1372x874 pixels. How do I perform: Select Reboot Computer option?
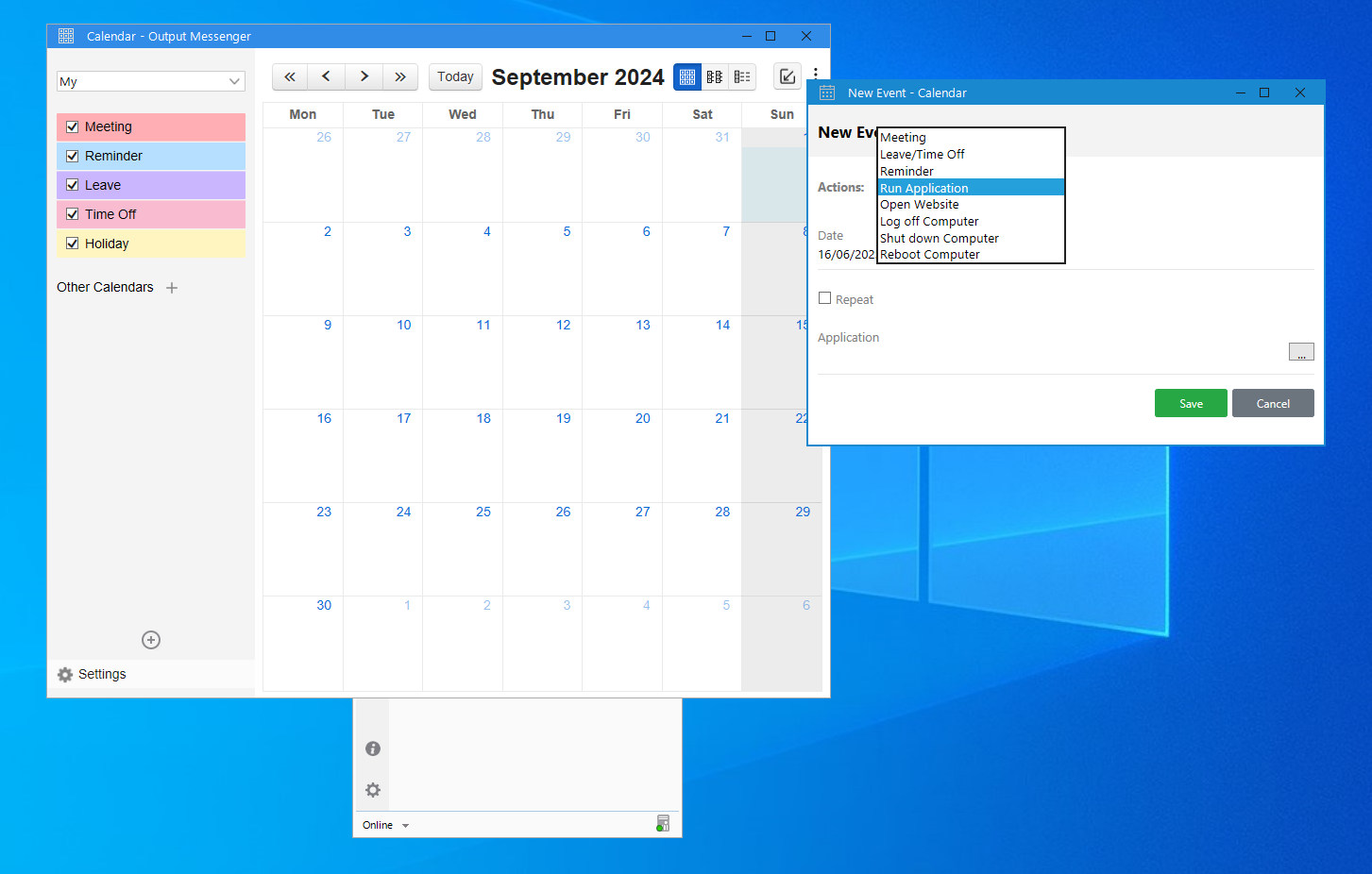[x=971, y=254]
